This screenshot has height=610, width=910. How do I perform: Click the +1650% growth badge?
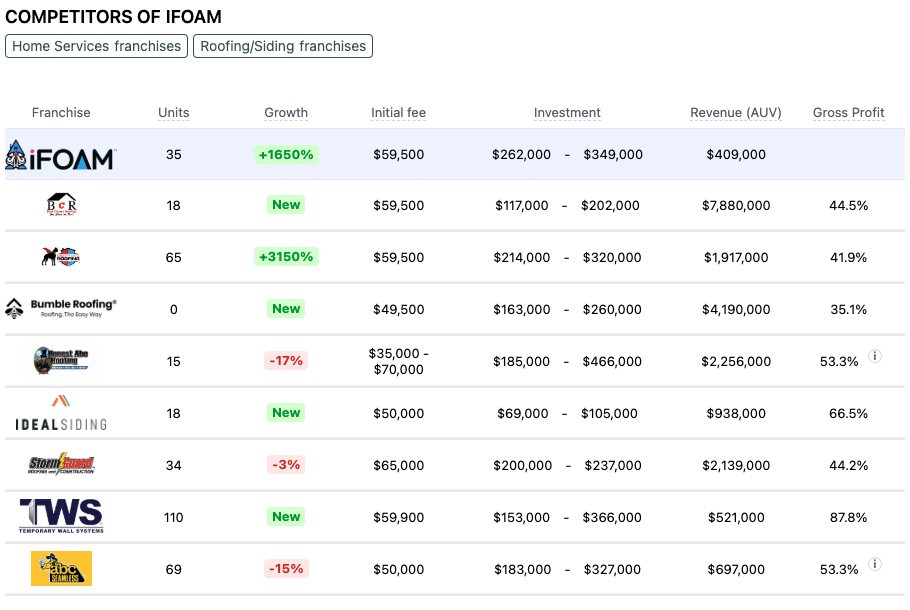pos(286,154)
